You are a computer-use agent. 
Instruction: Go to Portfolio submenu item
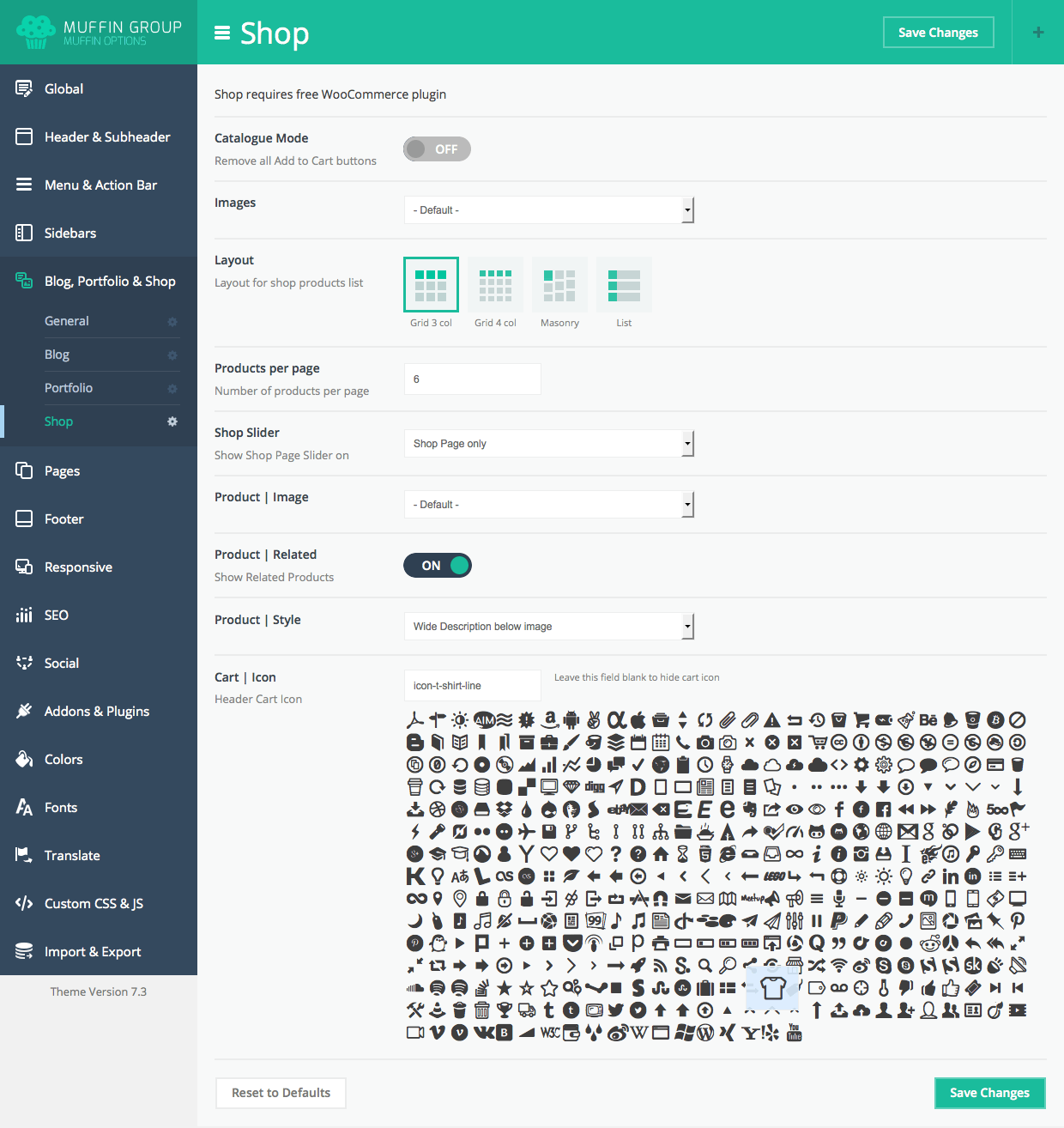point(69,388)
